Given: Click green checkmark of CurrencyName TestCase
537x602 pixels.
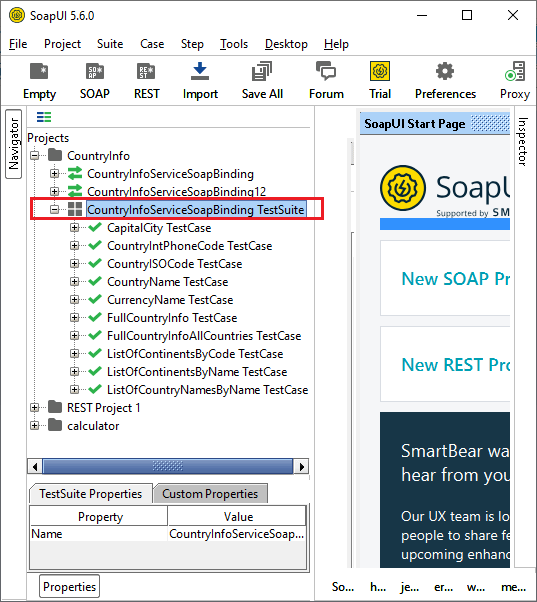Looking at the screenshot, I should click(95, 299).
